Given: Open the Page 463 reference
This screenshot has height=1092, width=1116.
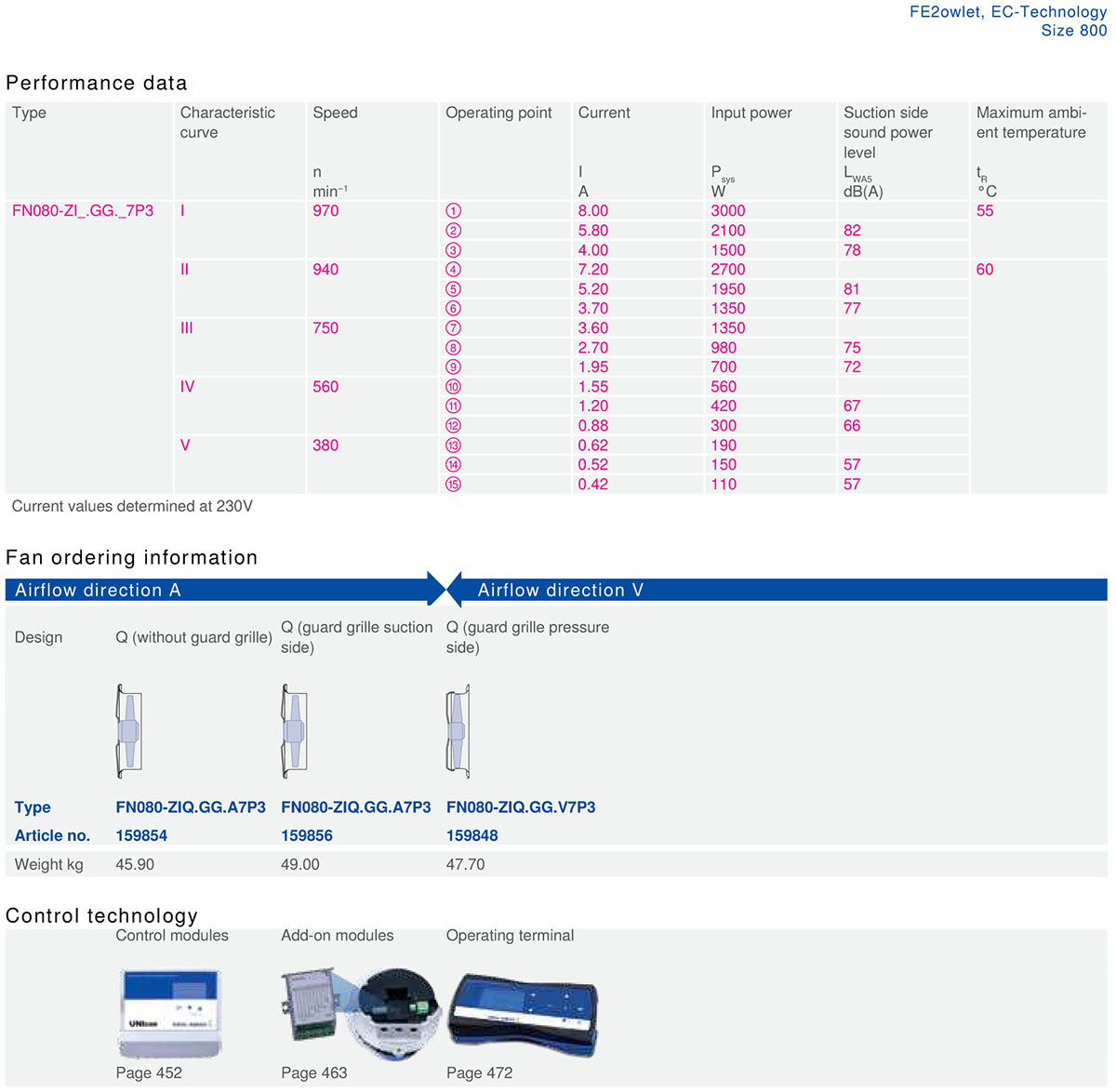Looking at the screenshot, I should tap(314, 1072).
